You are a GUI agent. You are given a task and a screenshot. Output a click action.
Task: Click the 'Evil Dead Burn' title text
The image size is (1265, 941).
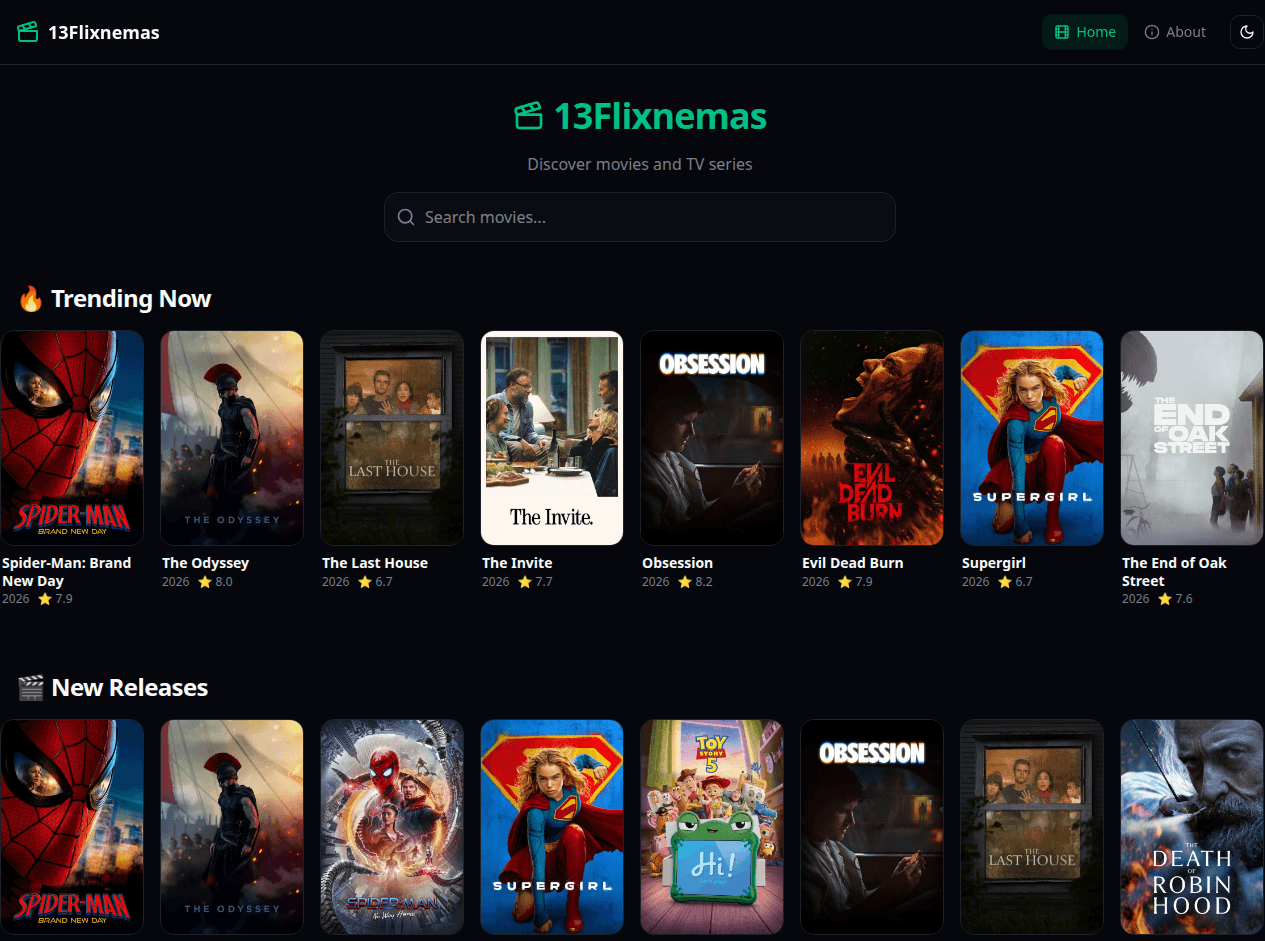click(853, 563)
